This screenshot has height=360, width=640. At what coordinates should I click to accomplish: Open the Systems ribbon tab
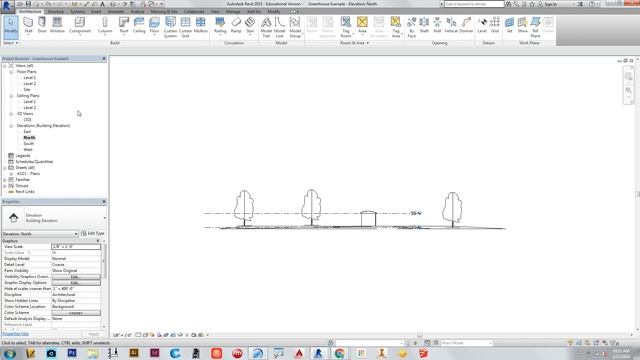click(x=78, y=11)
